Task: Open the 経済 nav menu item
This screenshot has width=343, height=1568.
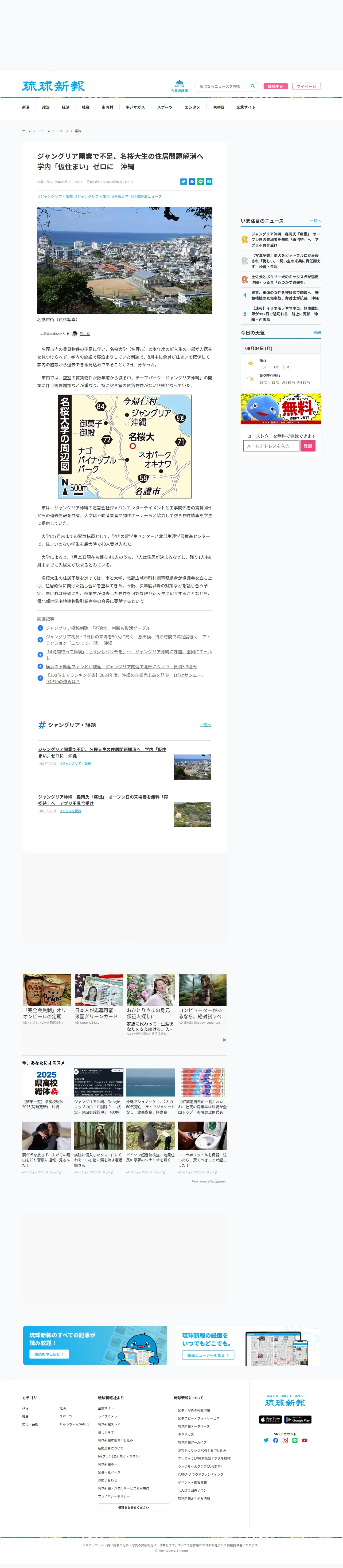Action: click(x=66, y=107)
